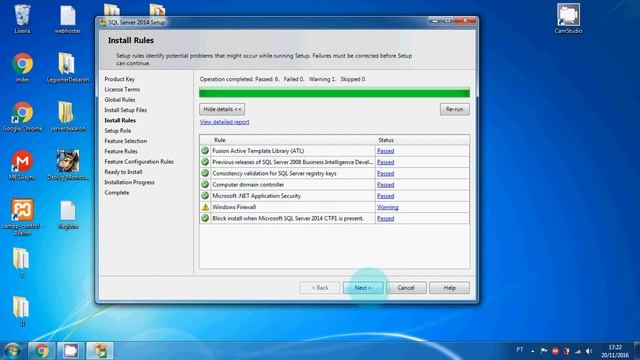The width and height of the screenshot is (640, 360).
Task: Click the PT language indicator
Action: click(520, 350)
